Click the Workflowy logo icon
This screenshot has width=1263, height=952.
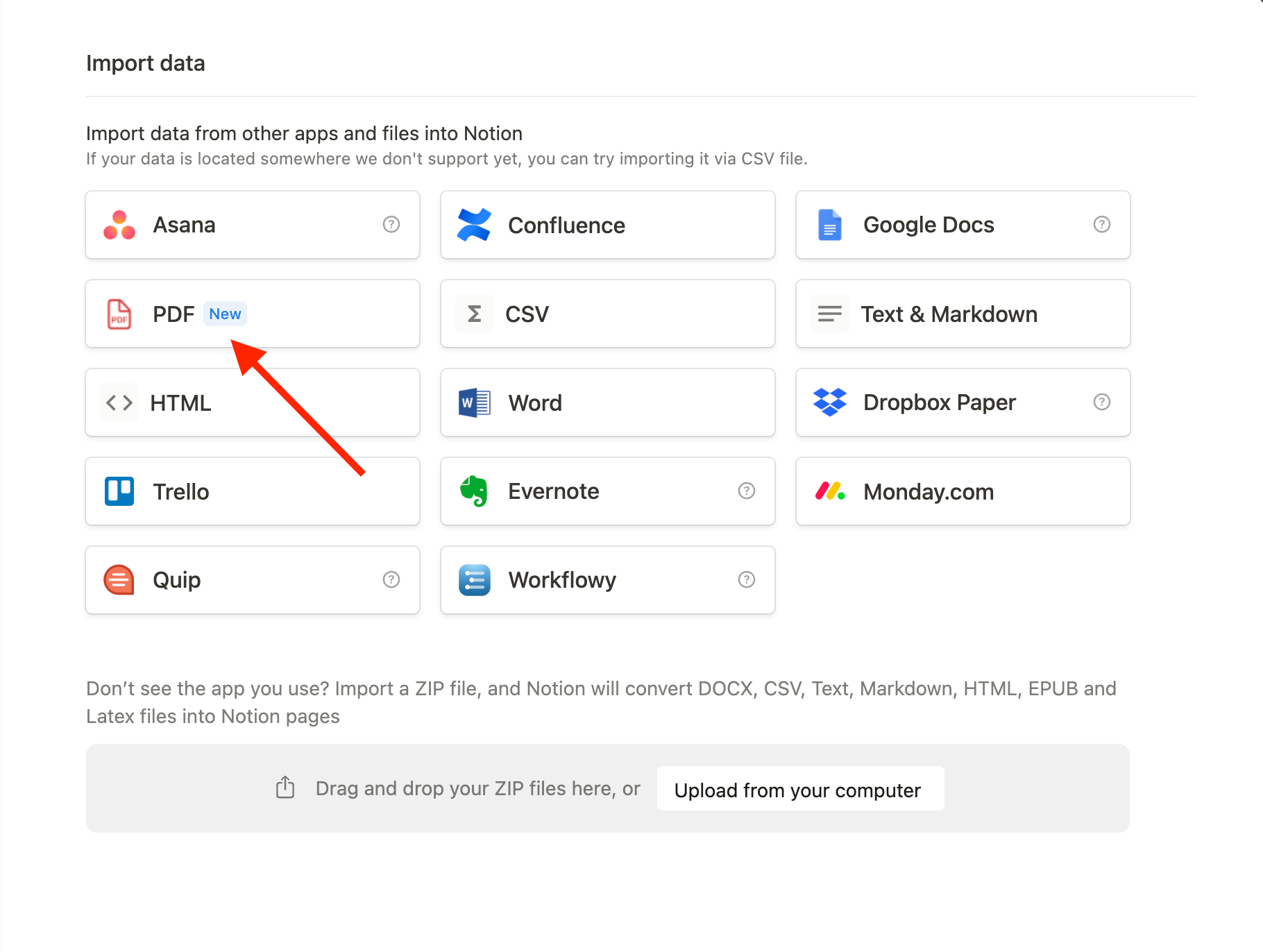(x=474, y=580)
